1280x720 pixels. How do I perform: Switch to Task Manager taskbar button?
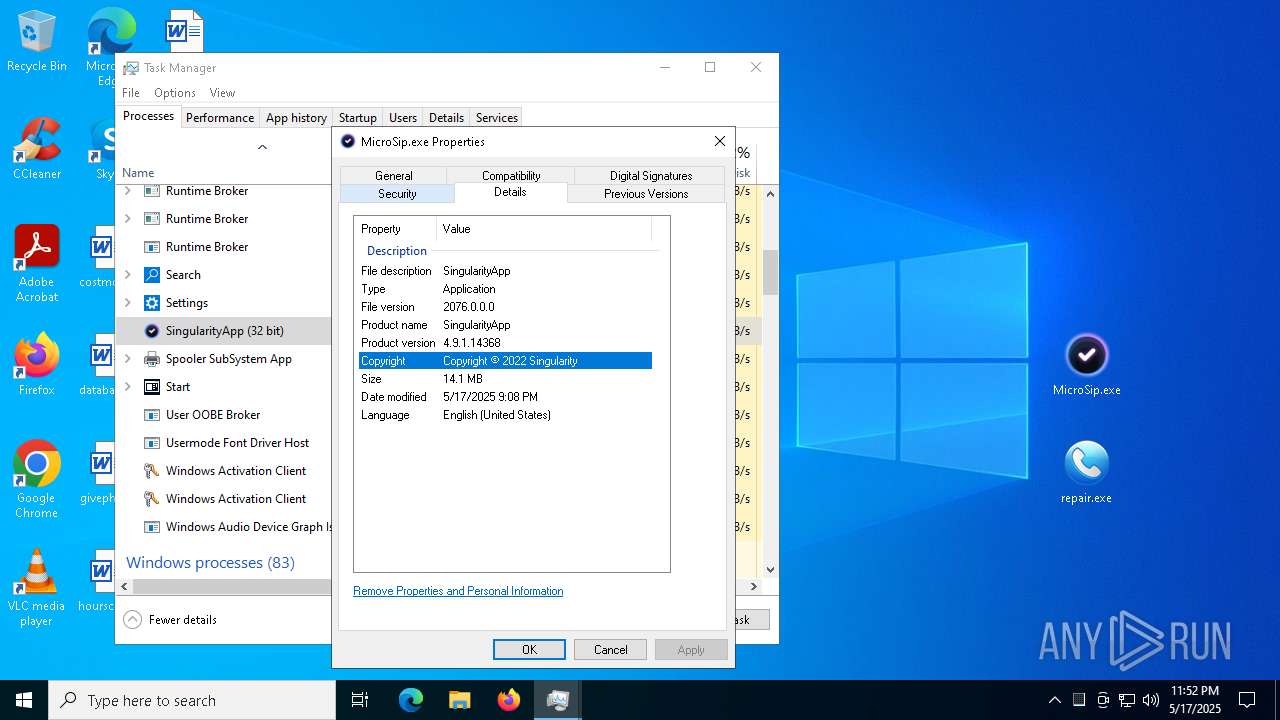coord(557,700)
